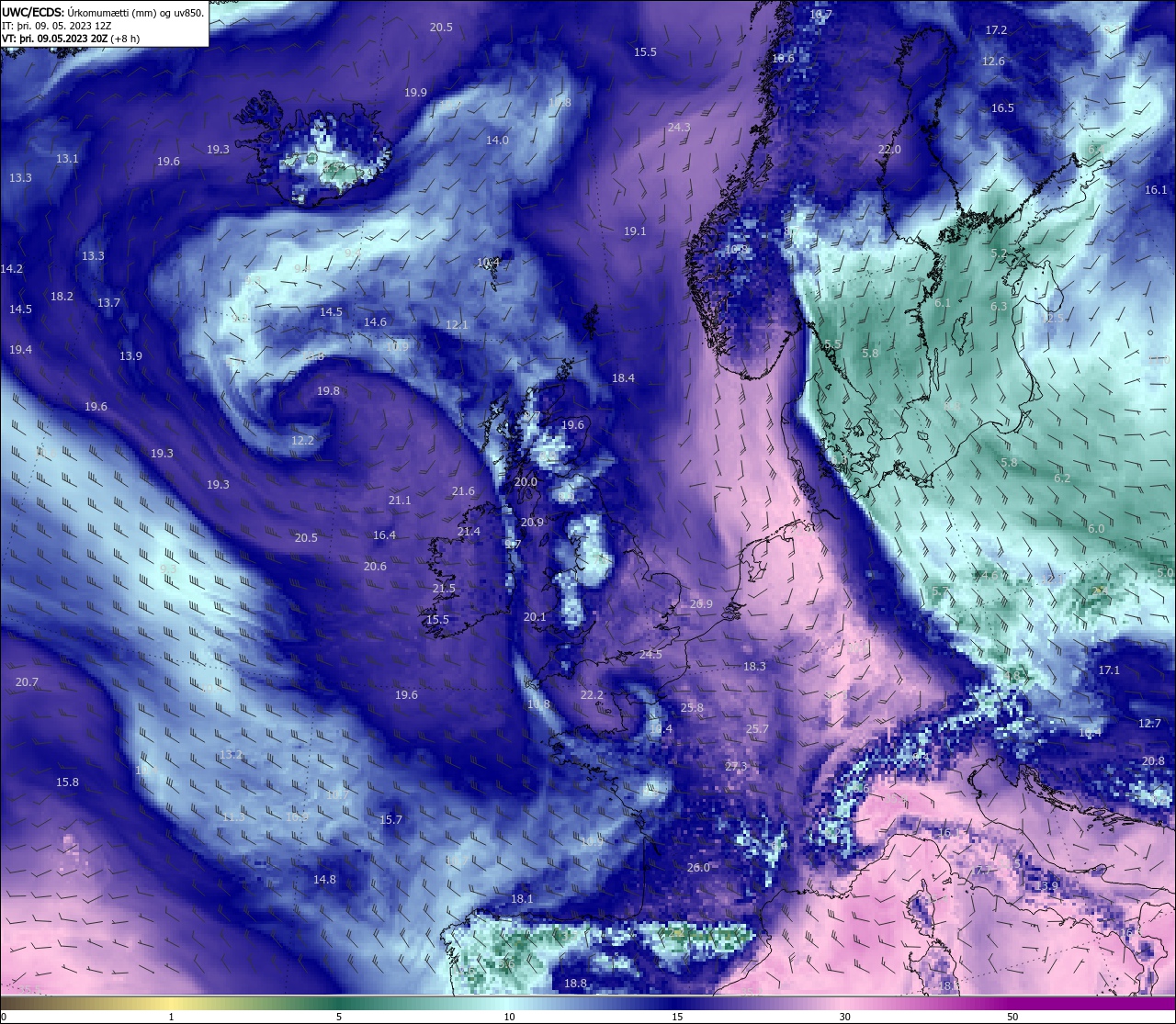This screenshot has width=1176, height=1024.
Task: Click the 14.0 value label
Action: point(497,141)
